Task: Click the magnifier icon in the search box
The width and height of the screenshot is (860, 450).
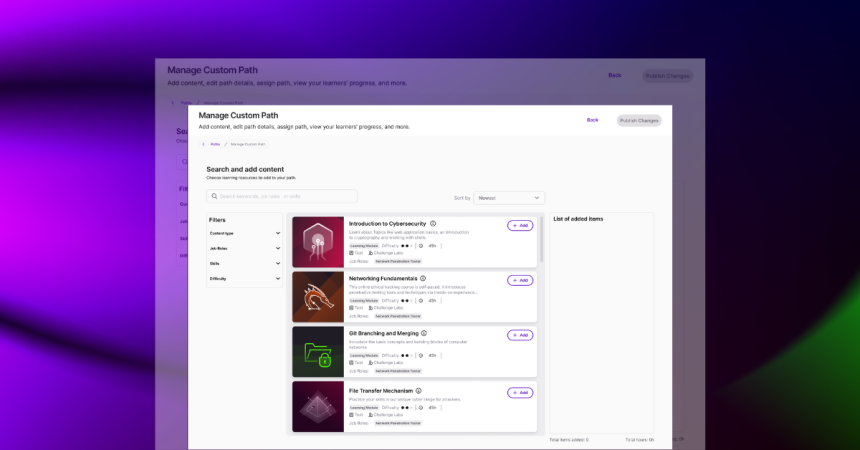Action: click(x=214, y=197)
